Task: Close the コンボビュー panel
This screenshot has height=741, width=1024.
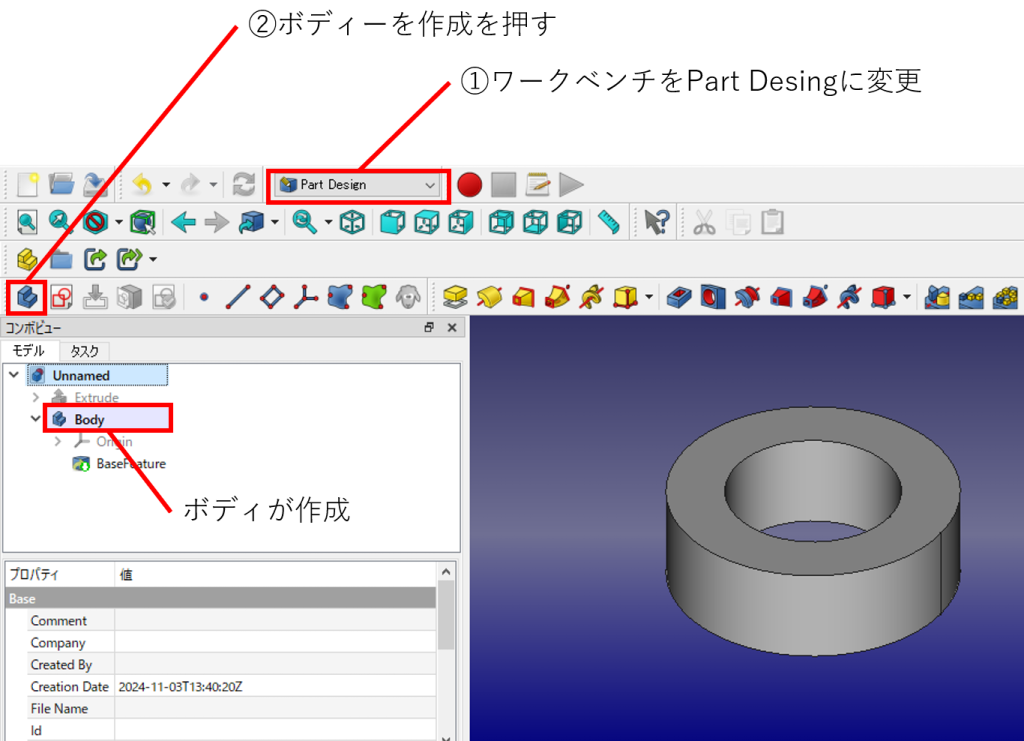Action: click(x=451, y=328)
